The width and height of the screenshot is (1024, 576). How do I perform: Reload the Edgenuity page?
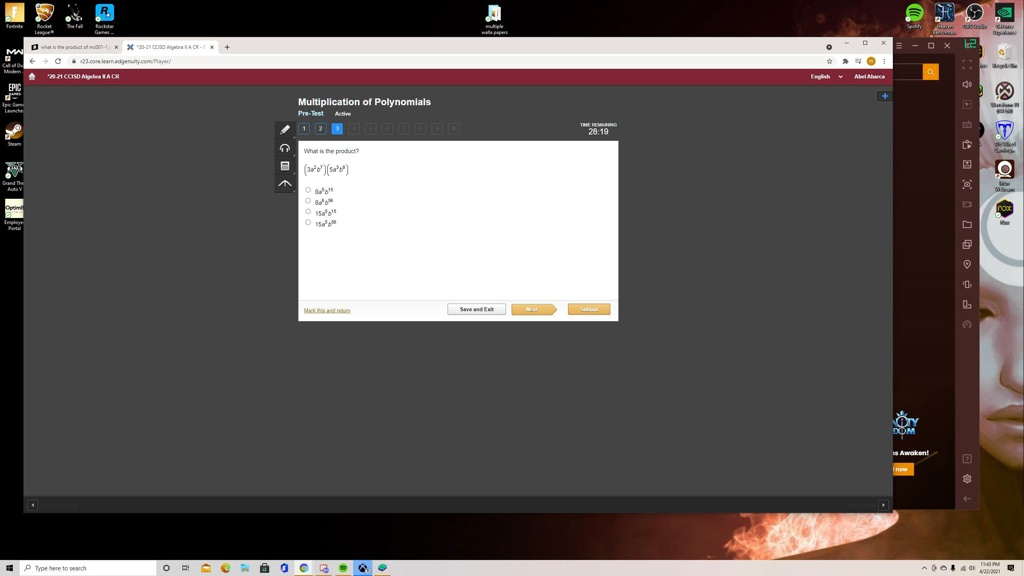58,61
